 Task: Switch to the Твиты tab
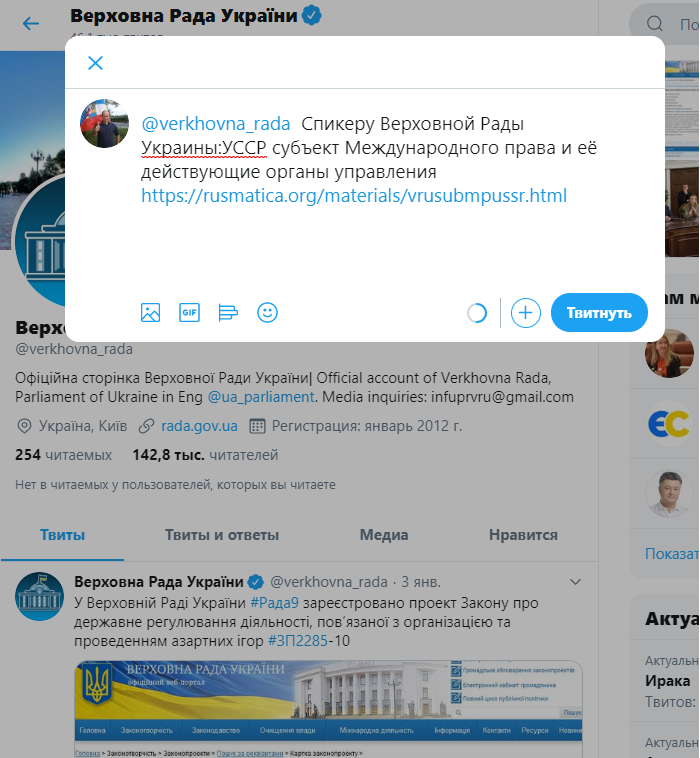coord(62,535)
